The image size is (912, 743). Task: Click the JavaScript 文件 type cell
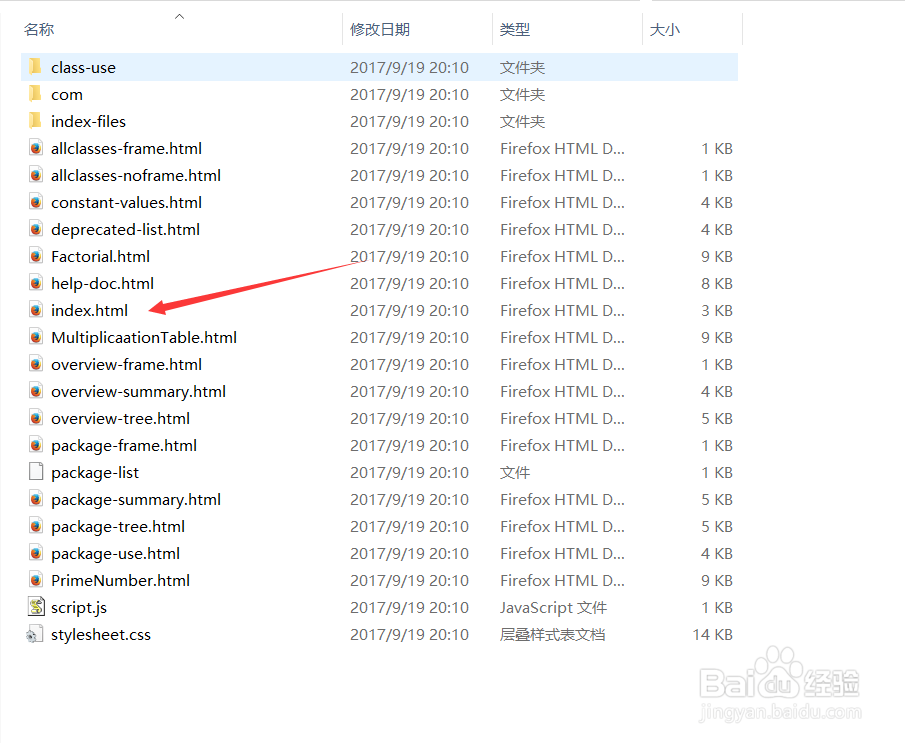click(554, 607)
